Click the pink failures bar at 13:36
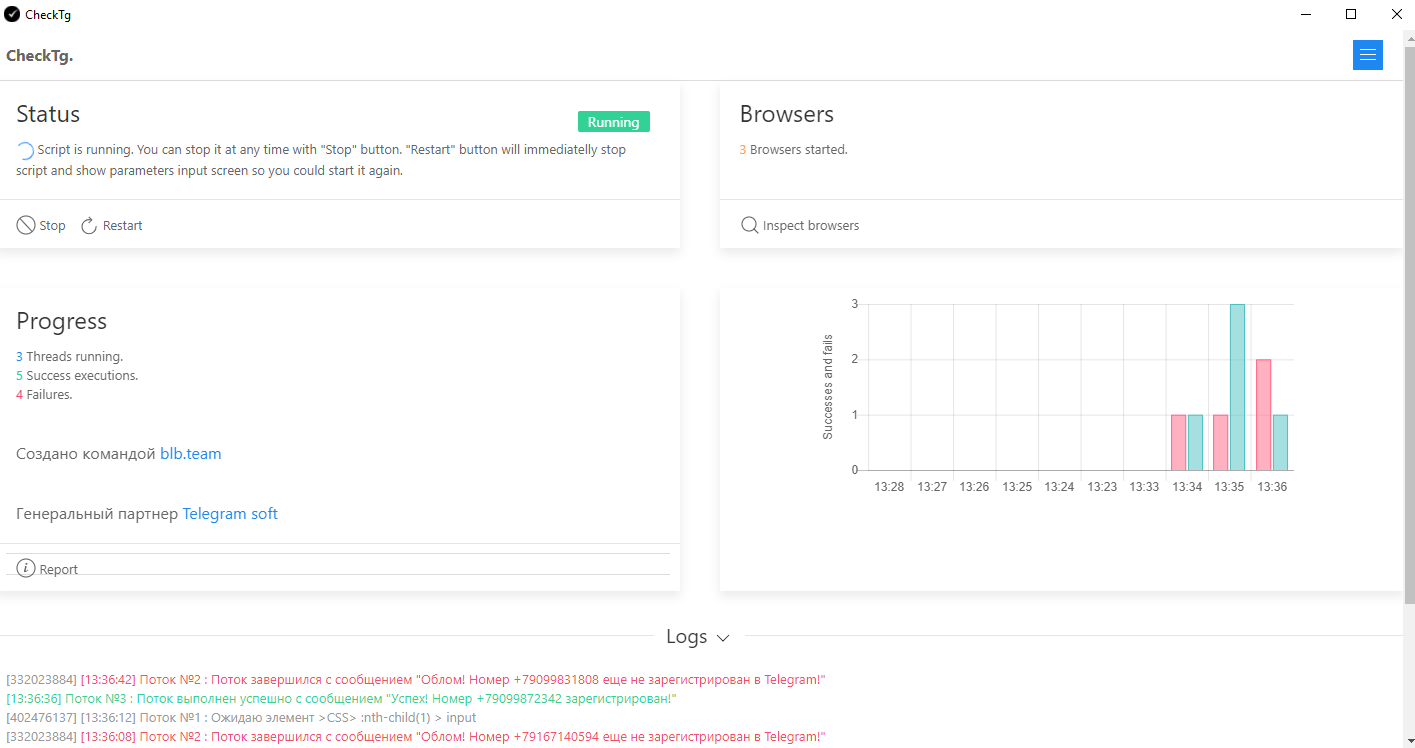1415x748 pixels. pyautogui.click(x=1263, y=415)
